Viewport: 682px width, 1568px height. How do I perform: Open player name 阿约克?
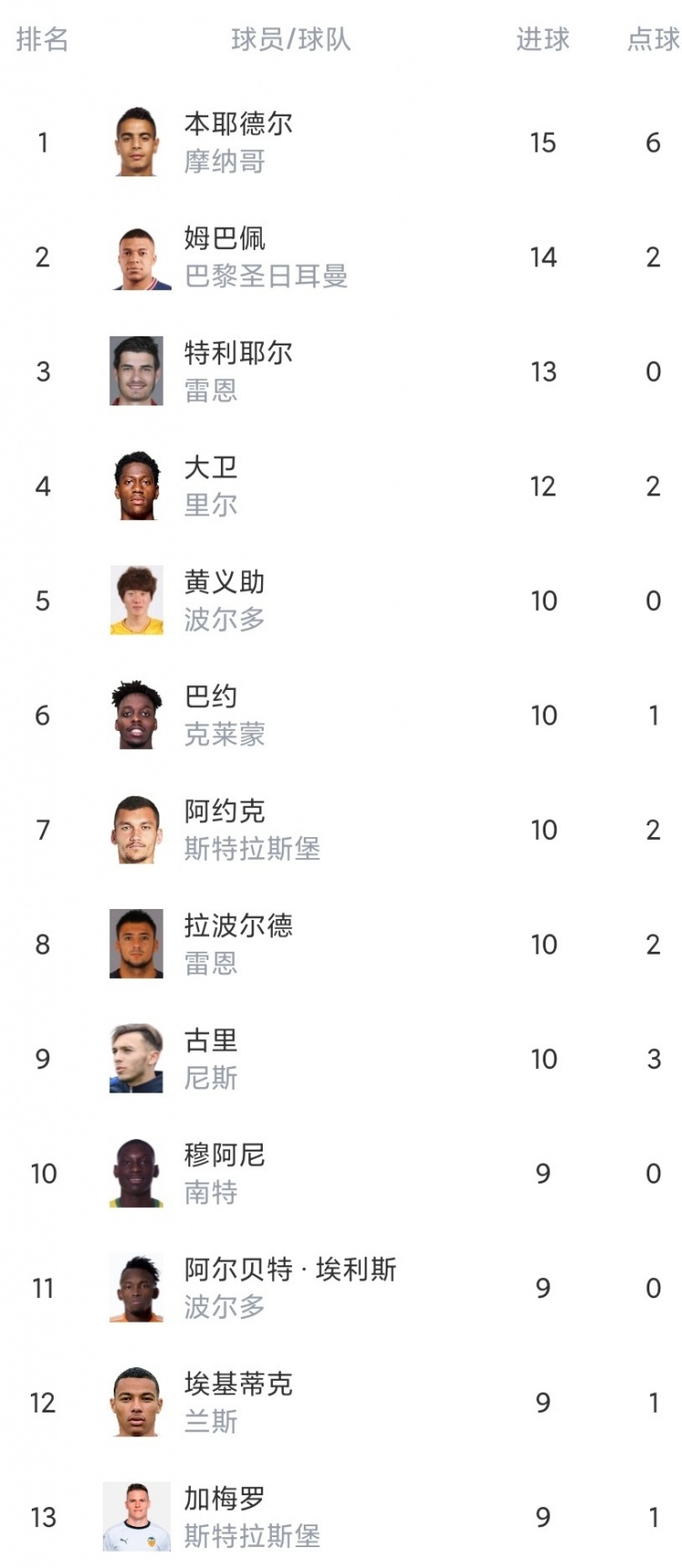225,811
